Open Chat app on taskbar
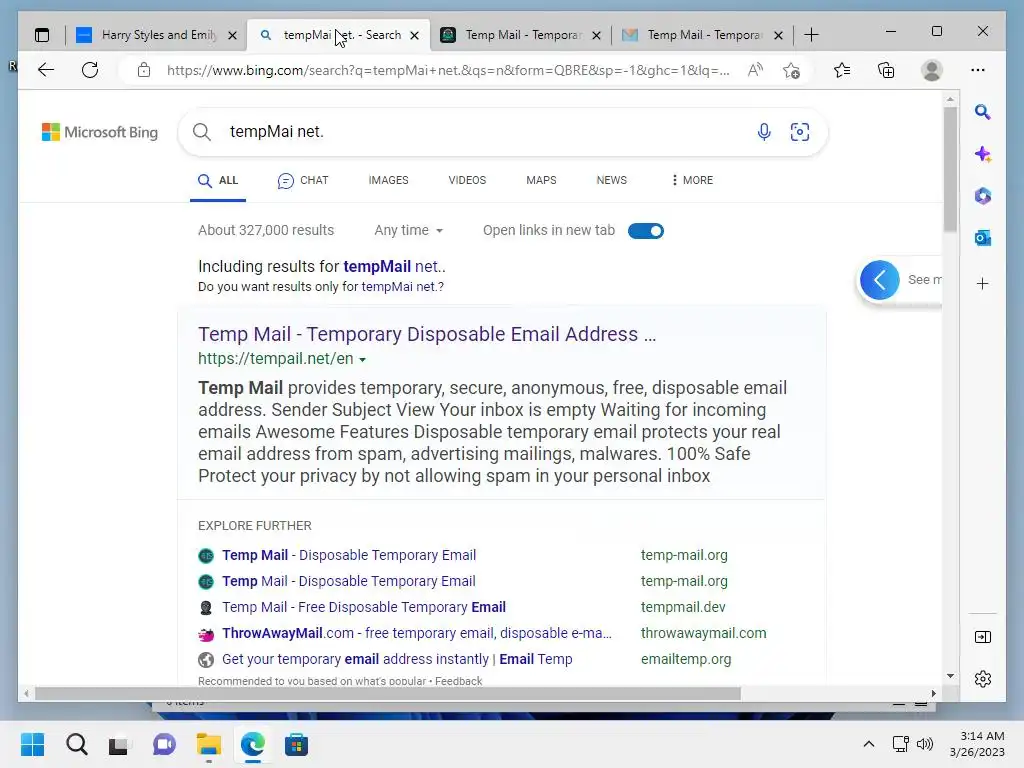 [164, 744]
